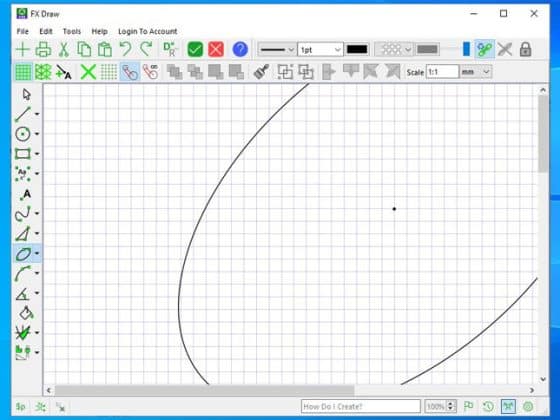Select the text label A tool

[26, 194]
